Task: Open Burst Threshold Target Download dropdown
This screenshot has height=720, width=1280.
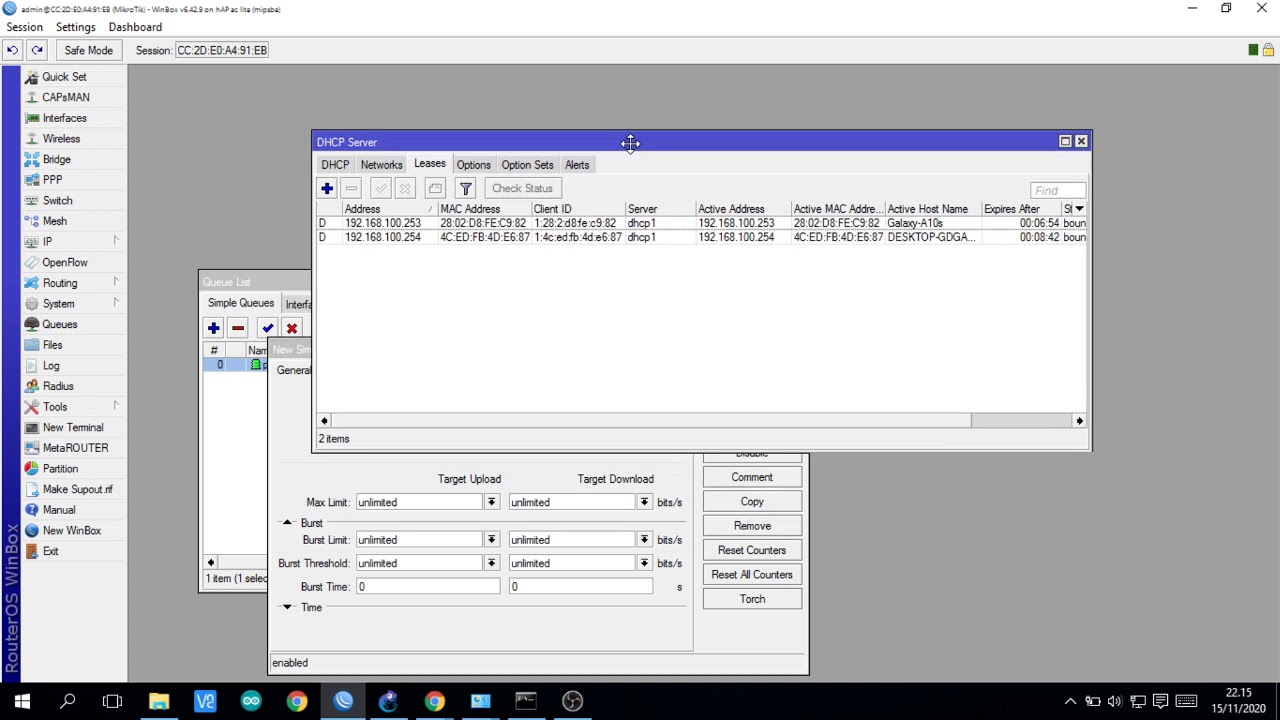Action: [x=644, y=563]
